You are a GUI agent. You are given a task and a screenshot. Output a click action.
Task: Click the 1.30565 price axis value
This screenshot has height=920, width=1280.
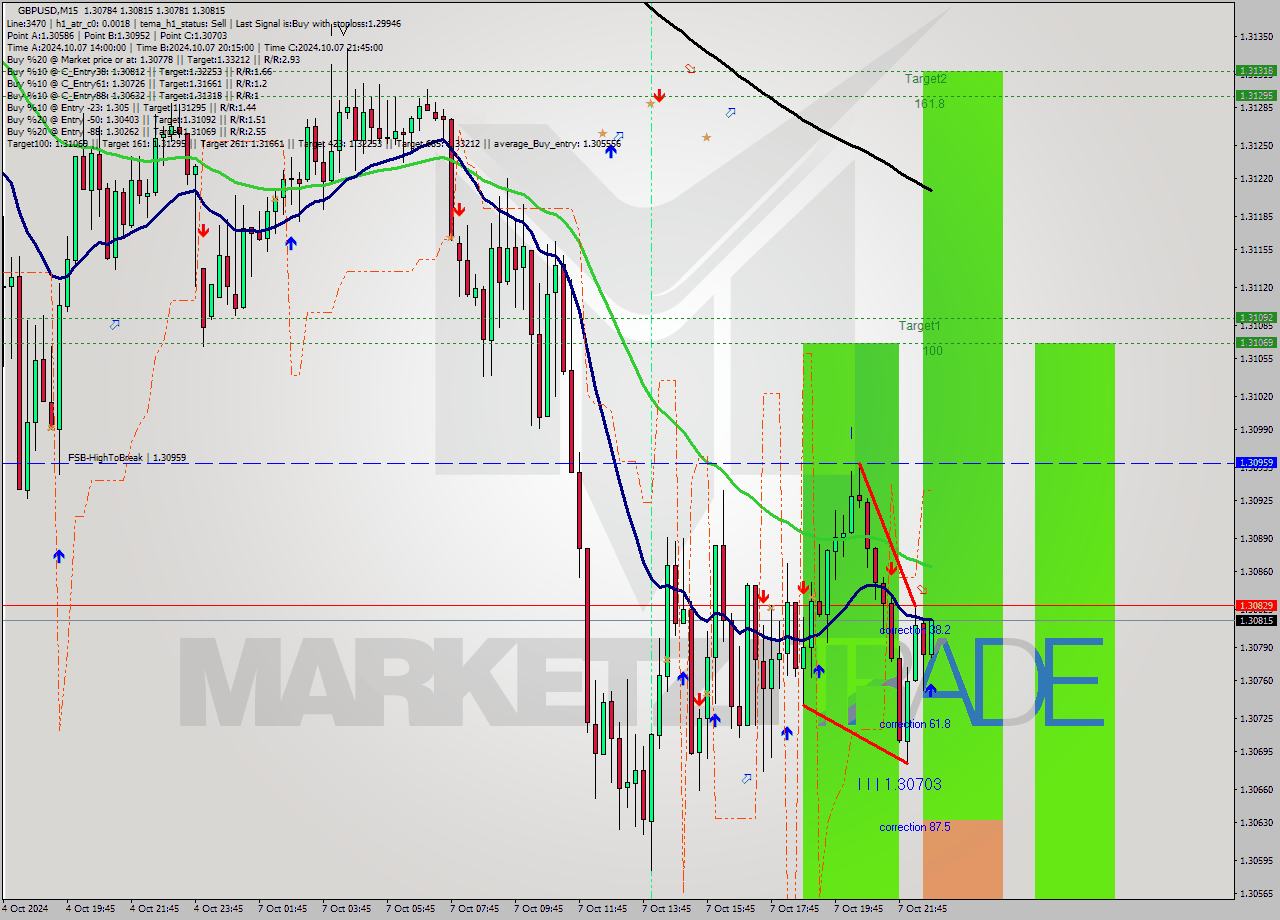pos(1256,894)
